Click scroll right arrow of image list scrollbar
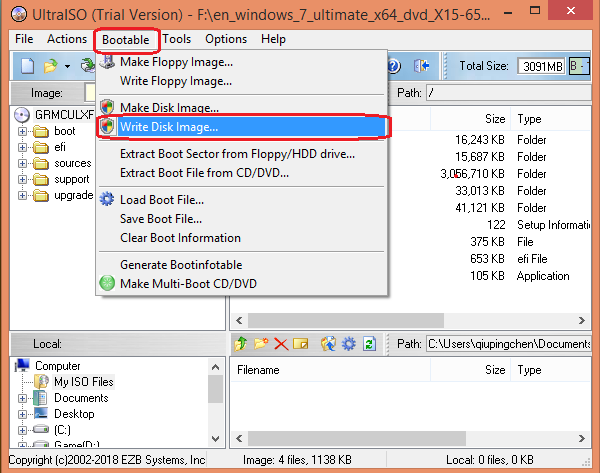The width and height of the screenshot is (600, 473). (582, 320)
